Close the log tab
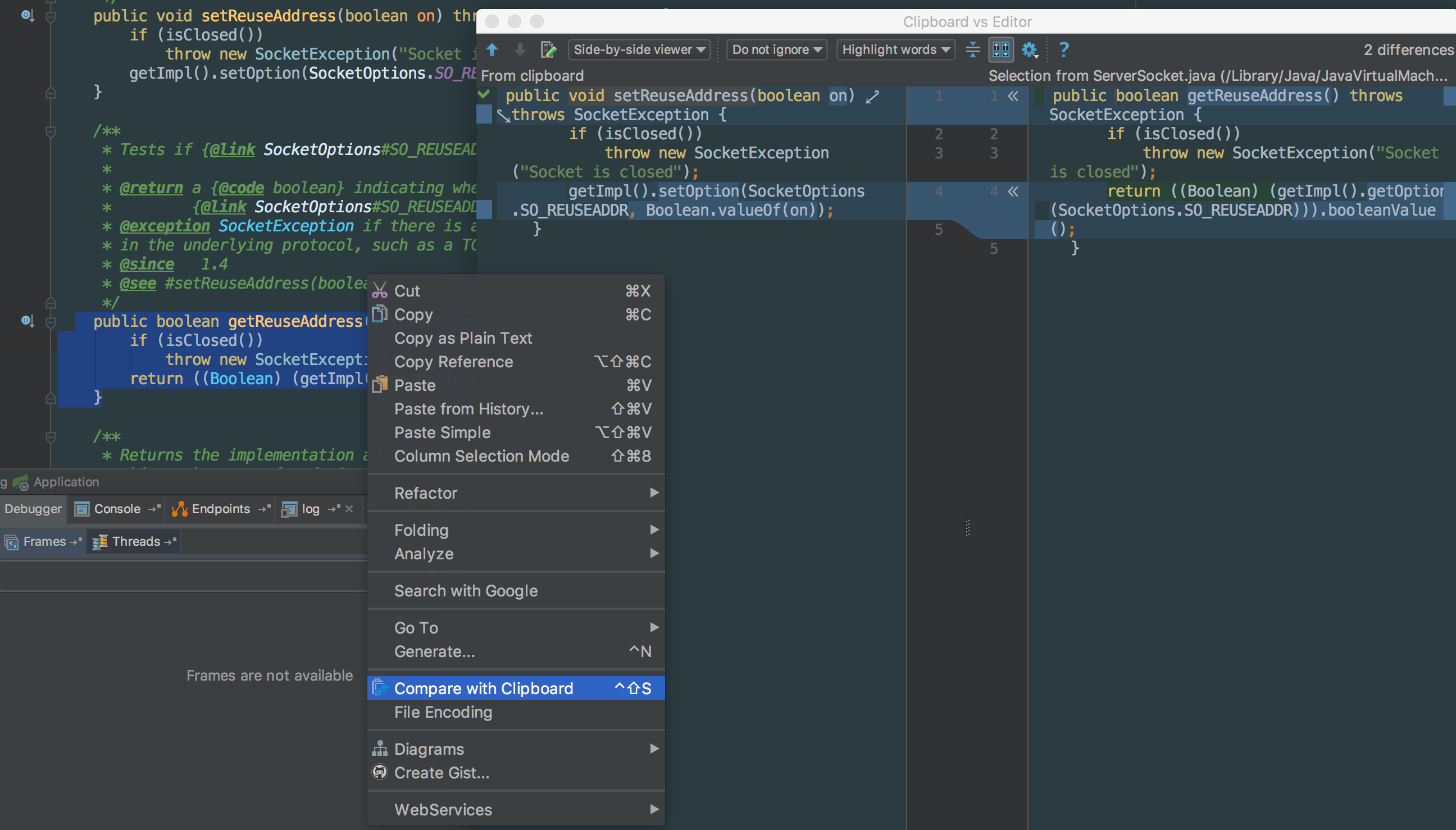Viewport: 1456px width, 830px height. (x=349, y=508)
